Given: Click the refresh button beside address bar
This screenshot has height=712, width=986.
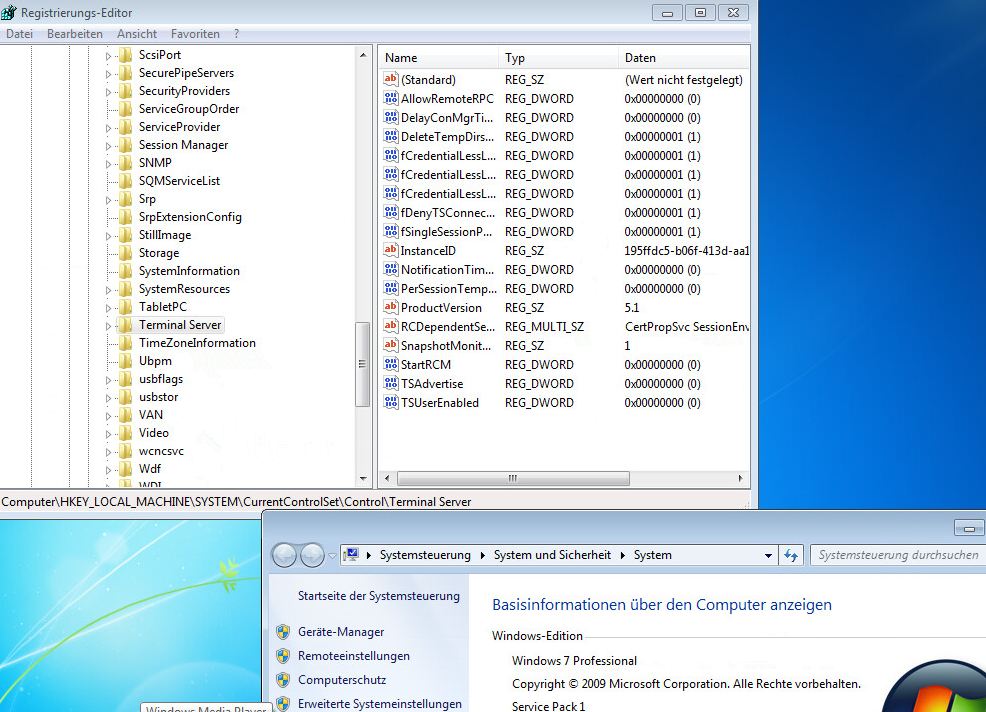Looking at the screenshot, I should [791, 555].
